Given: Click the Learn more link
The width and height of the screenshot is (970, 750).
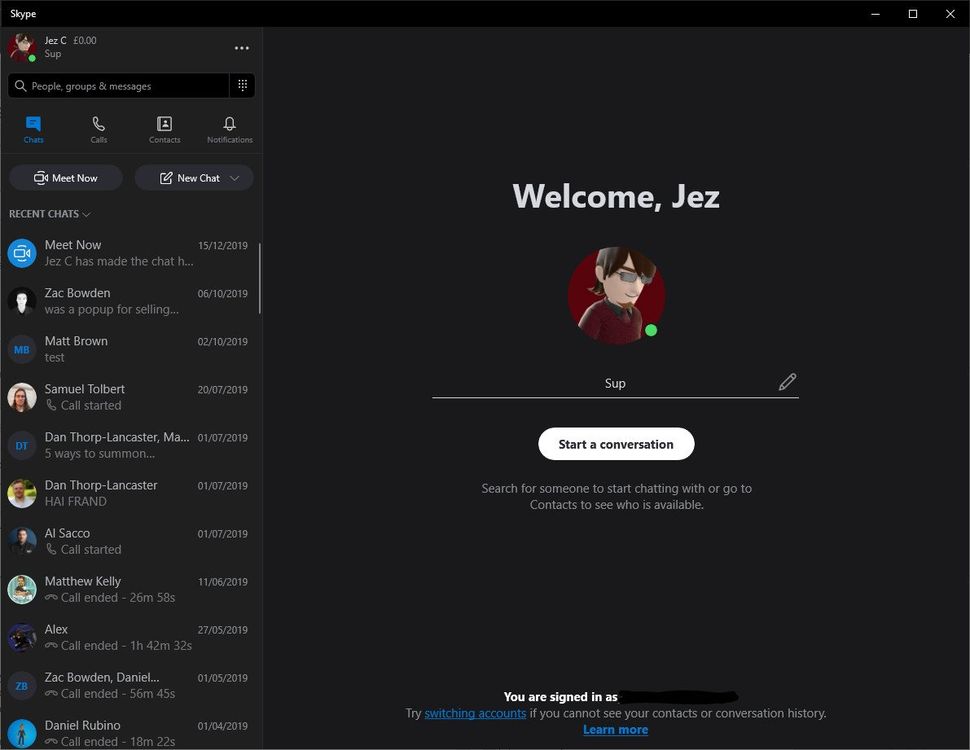Looking at the screenshot, I should (615, 729).
